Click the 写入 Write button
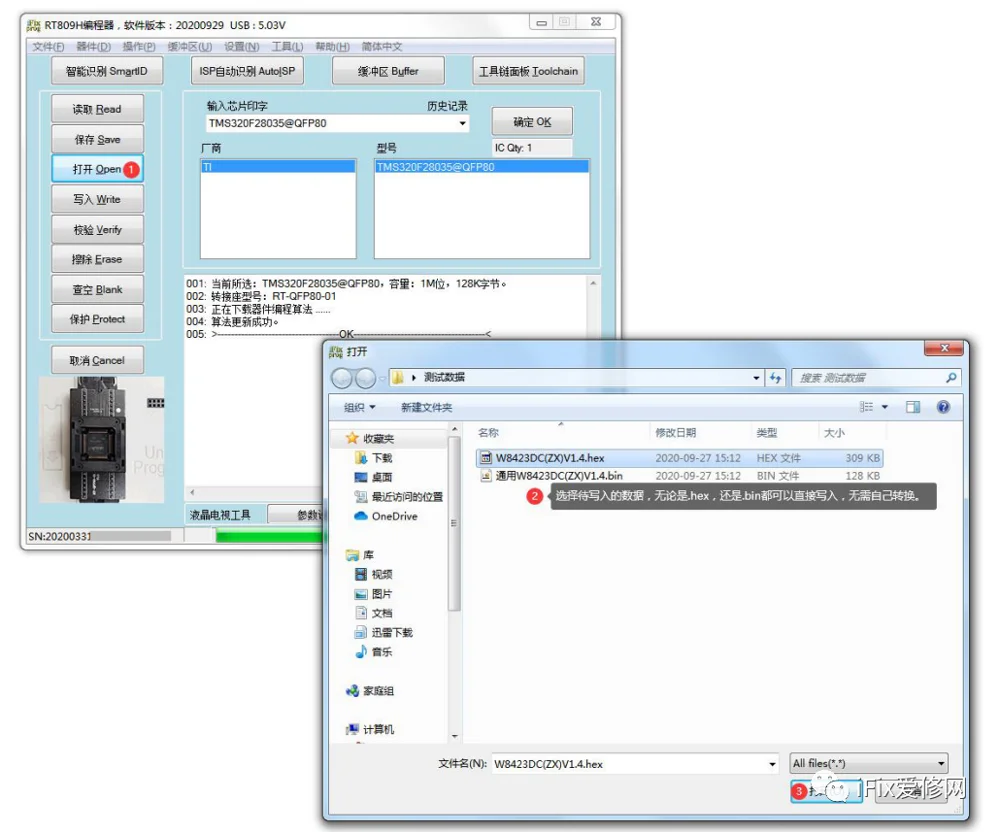The width and height of the screenshot is (1000, 832). click(x=97, y=199)
